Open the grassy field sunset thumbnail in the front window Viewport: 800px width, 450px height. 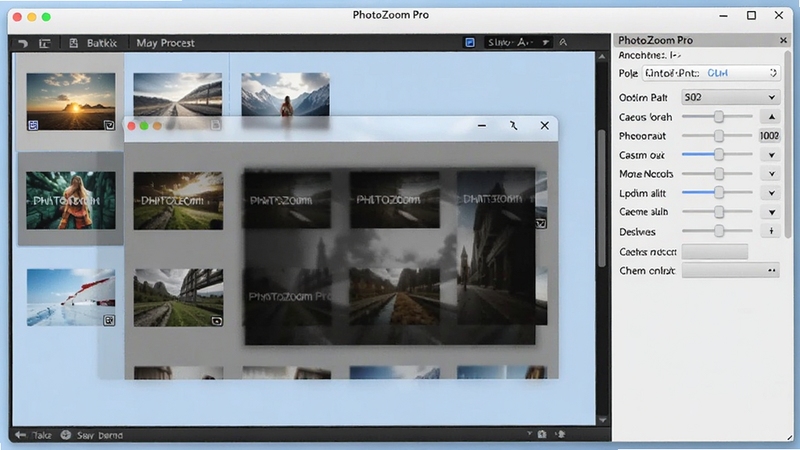178,201
